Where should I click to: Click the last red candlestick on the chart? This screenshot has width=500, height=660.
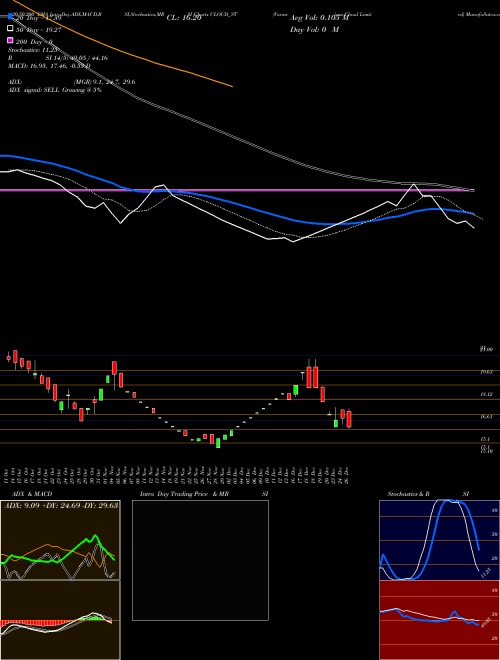click(349, 419)
